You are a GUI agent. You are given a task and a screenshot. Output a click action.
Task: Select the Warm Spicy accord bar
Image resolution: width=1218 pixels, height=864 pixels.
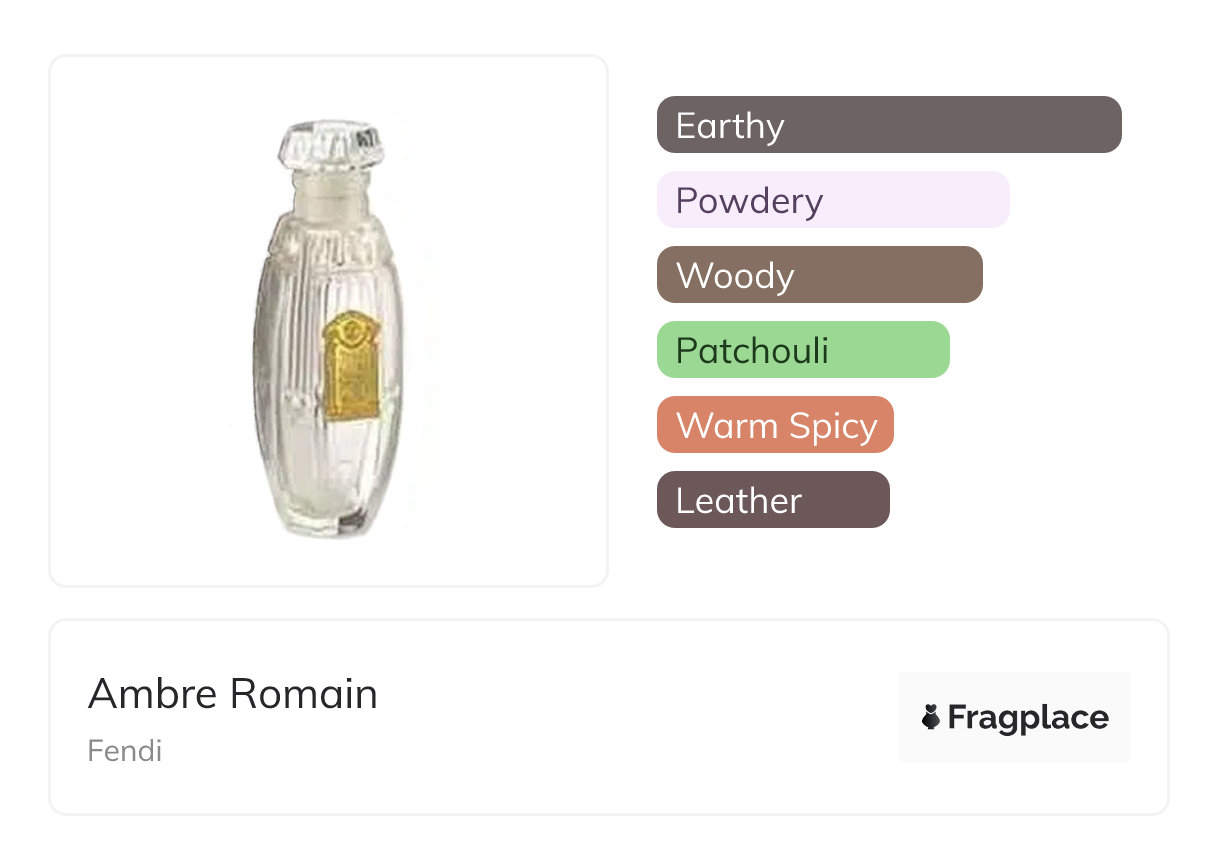775,425
